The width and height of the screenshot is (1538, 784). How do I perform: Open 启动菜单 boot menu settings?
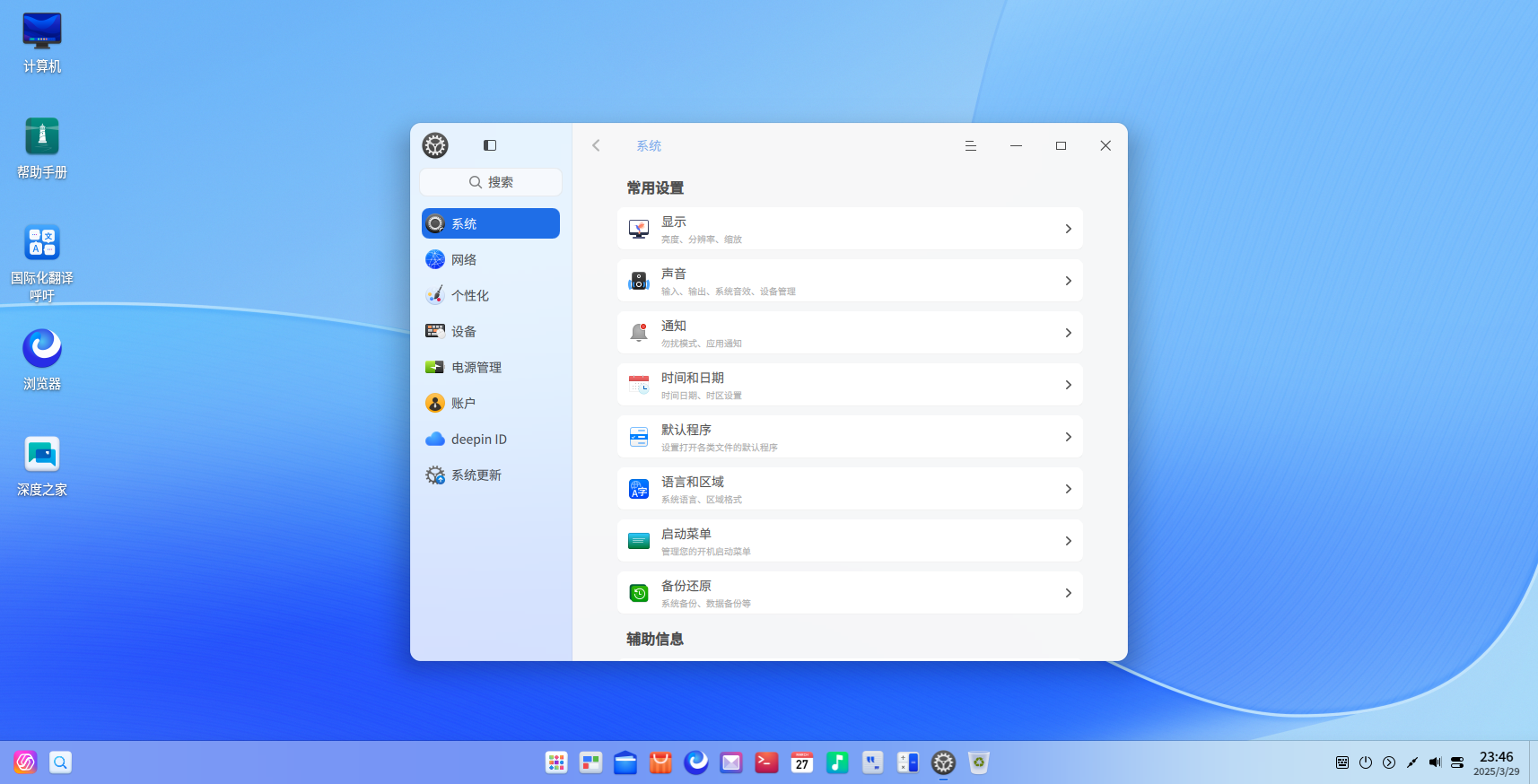tap(849, 541)
